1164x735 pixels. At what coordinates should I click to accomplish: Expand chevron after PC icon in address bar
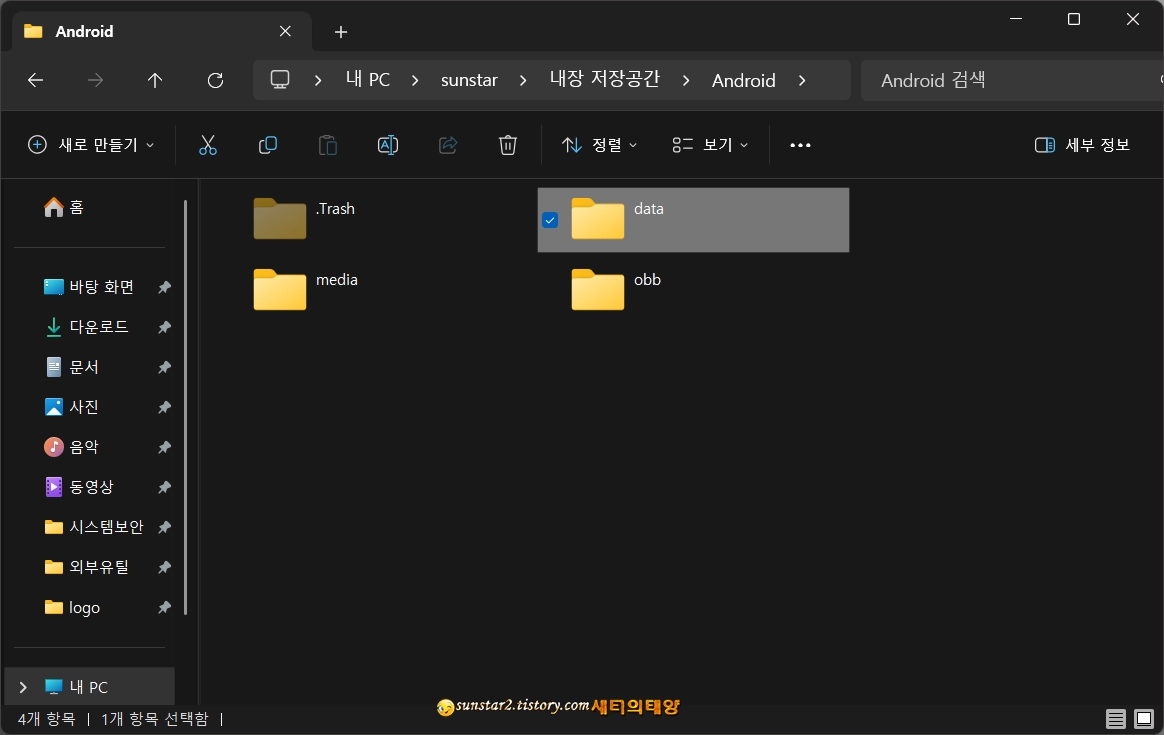click(318, 80)
